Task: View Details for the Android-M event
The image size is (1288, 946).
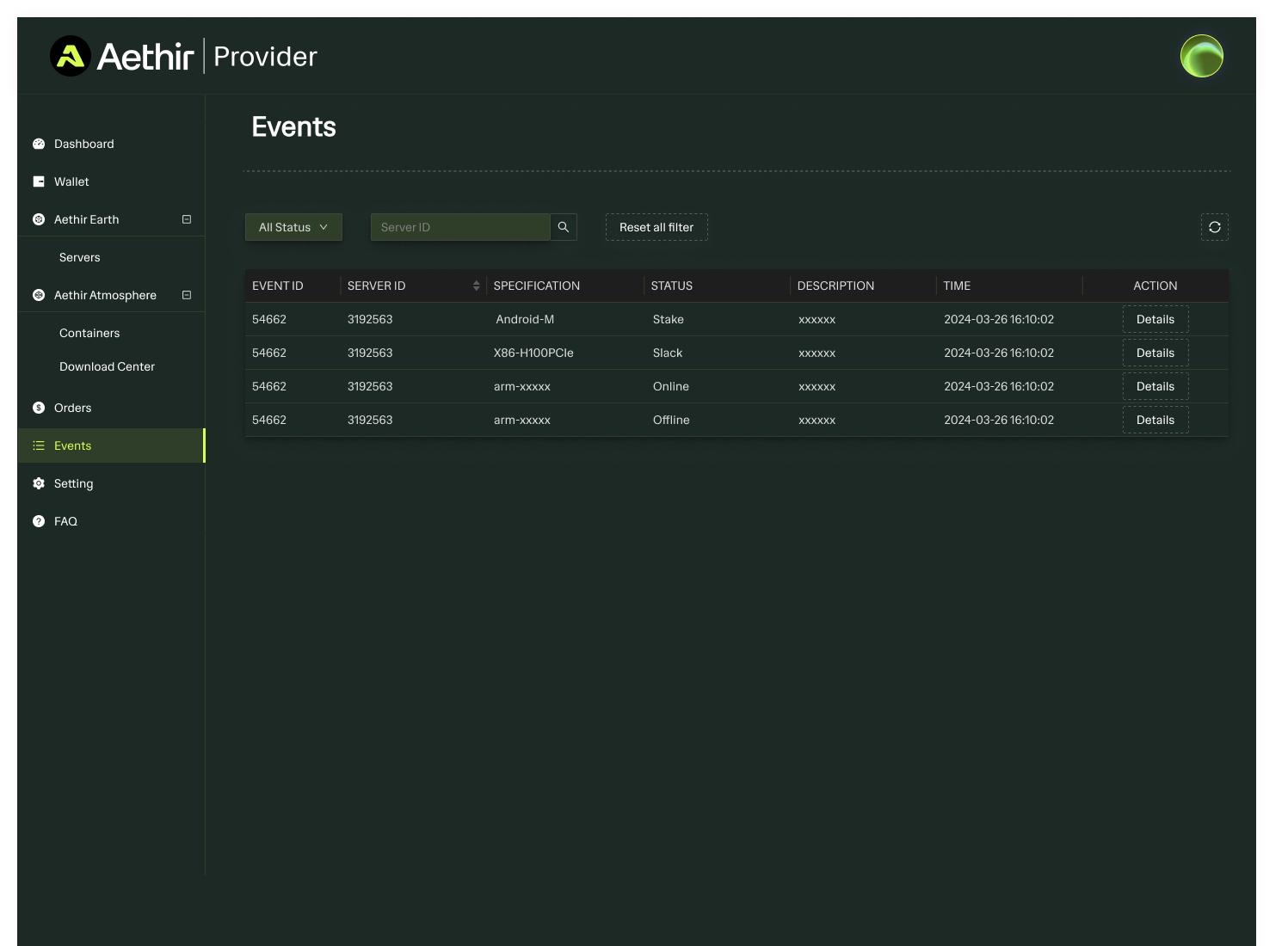Action: click(x=1155, y=320)
